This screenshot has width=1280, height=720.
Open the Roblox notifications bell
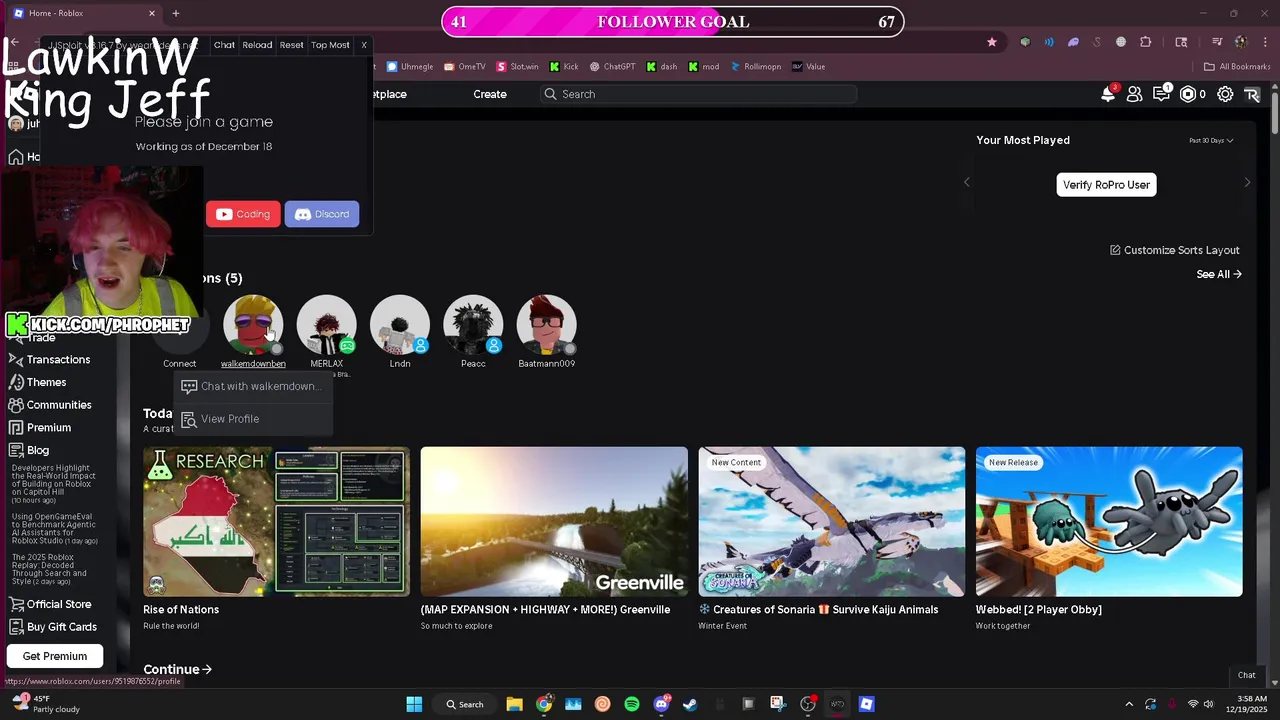(x=1108, y=94)
